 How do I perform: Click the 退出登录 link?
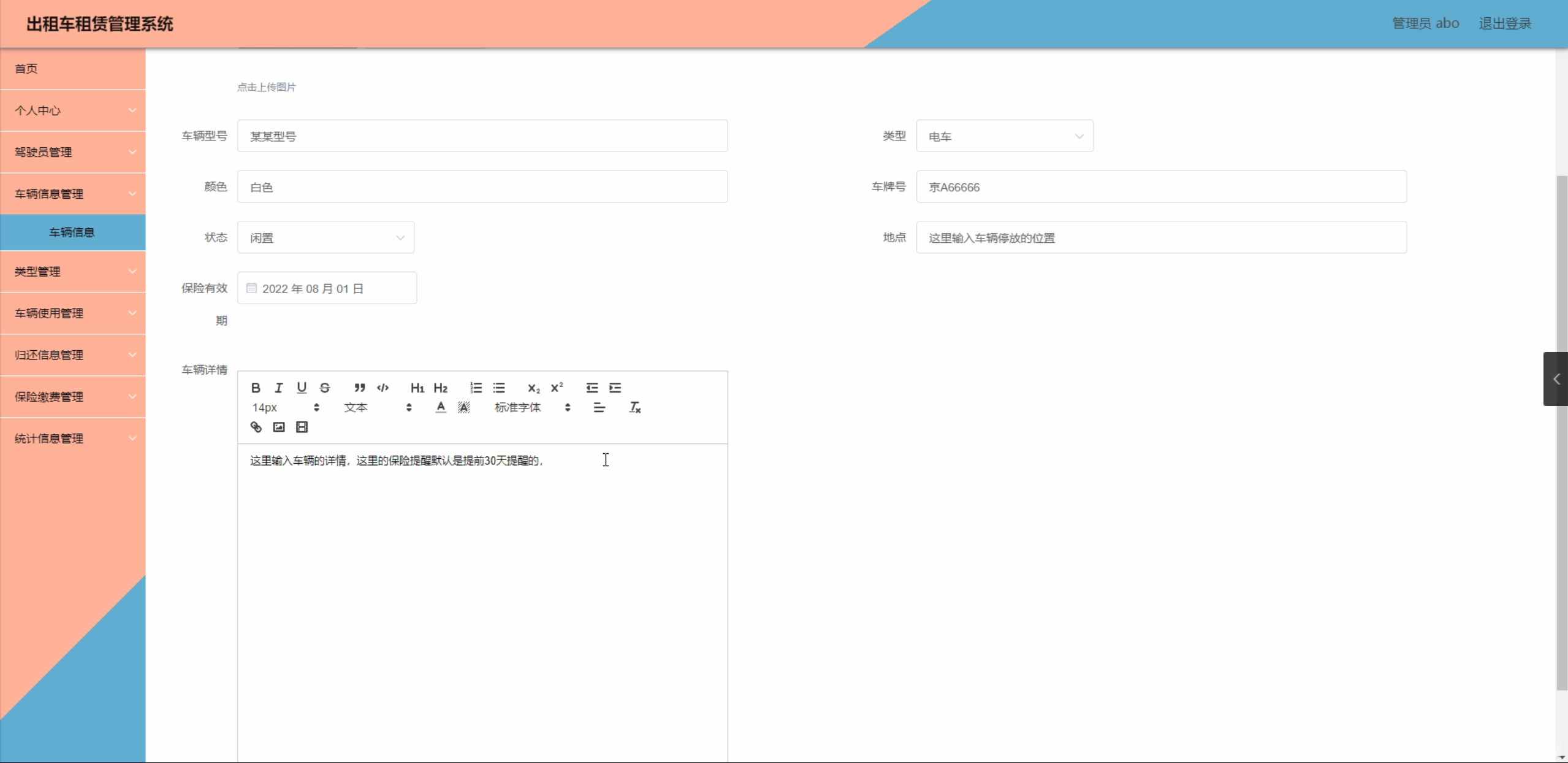(x=1505, y=23)
